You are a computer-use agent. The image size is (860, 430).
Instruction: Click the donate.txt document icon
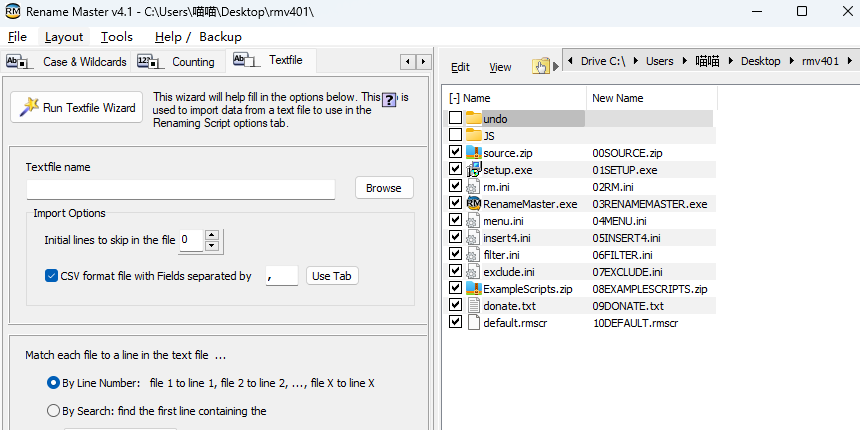point(473,305)
